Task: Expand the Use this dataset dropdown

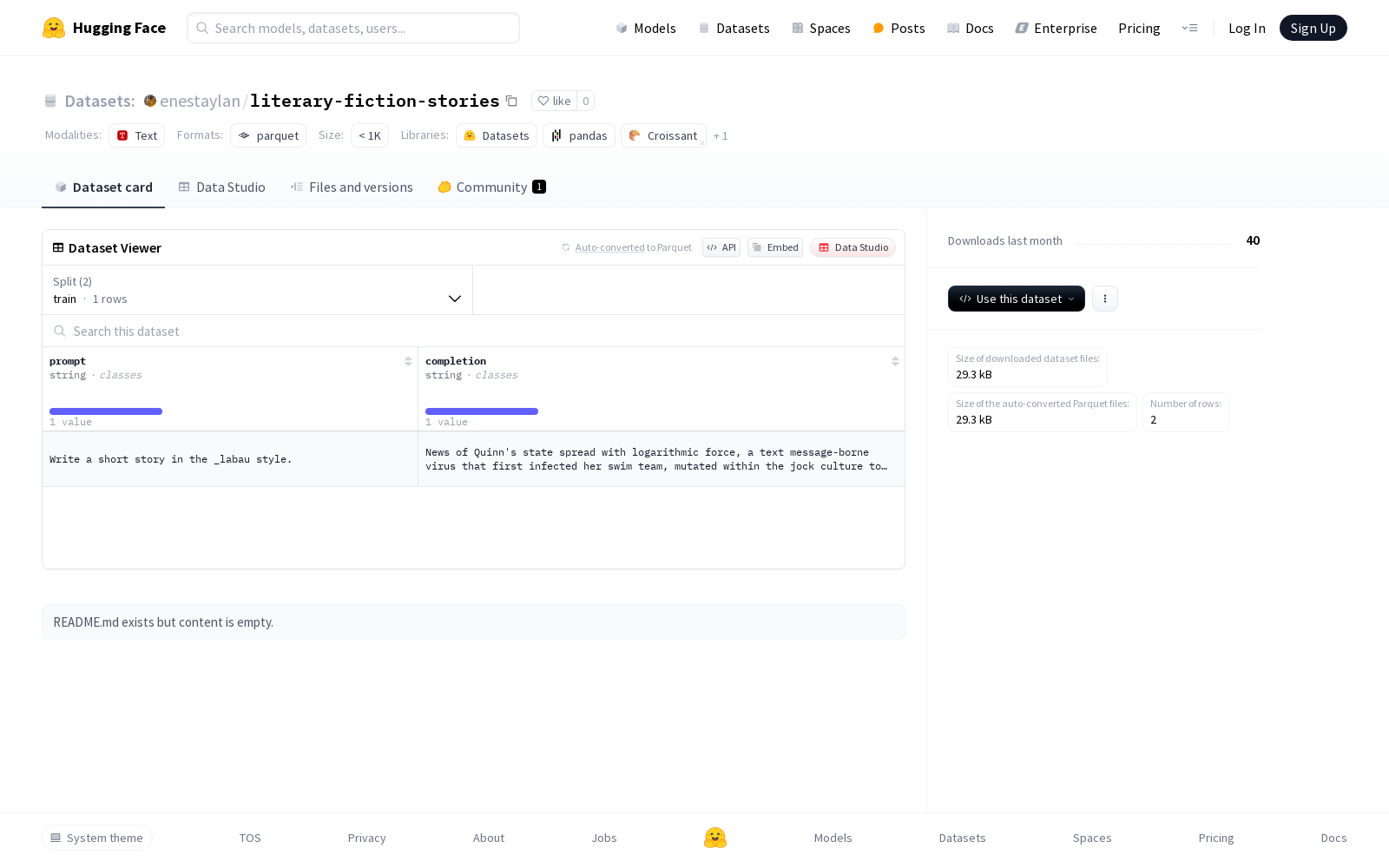Action: coord(1017,299)
